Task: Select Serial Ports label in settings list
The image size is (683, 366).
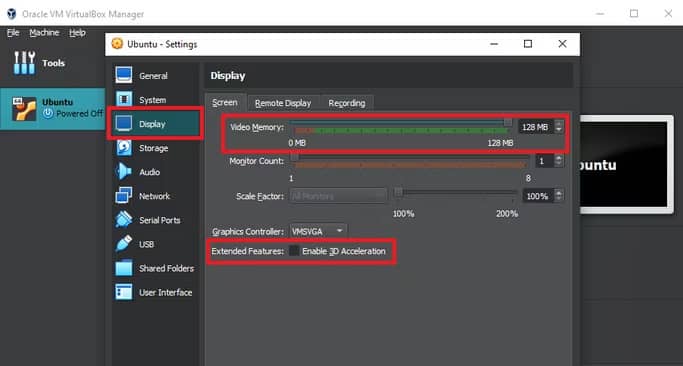Action: (159, 220)
